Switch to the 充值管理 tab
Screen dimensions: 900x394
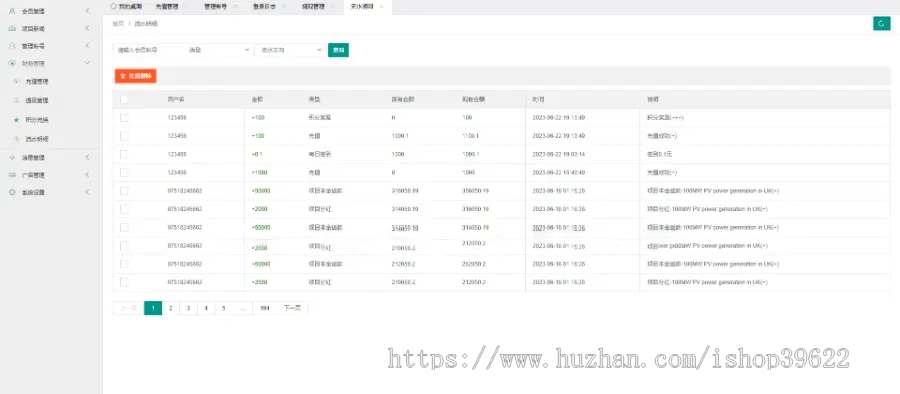click(x=166, y=7)
